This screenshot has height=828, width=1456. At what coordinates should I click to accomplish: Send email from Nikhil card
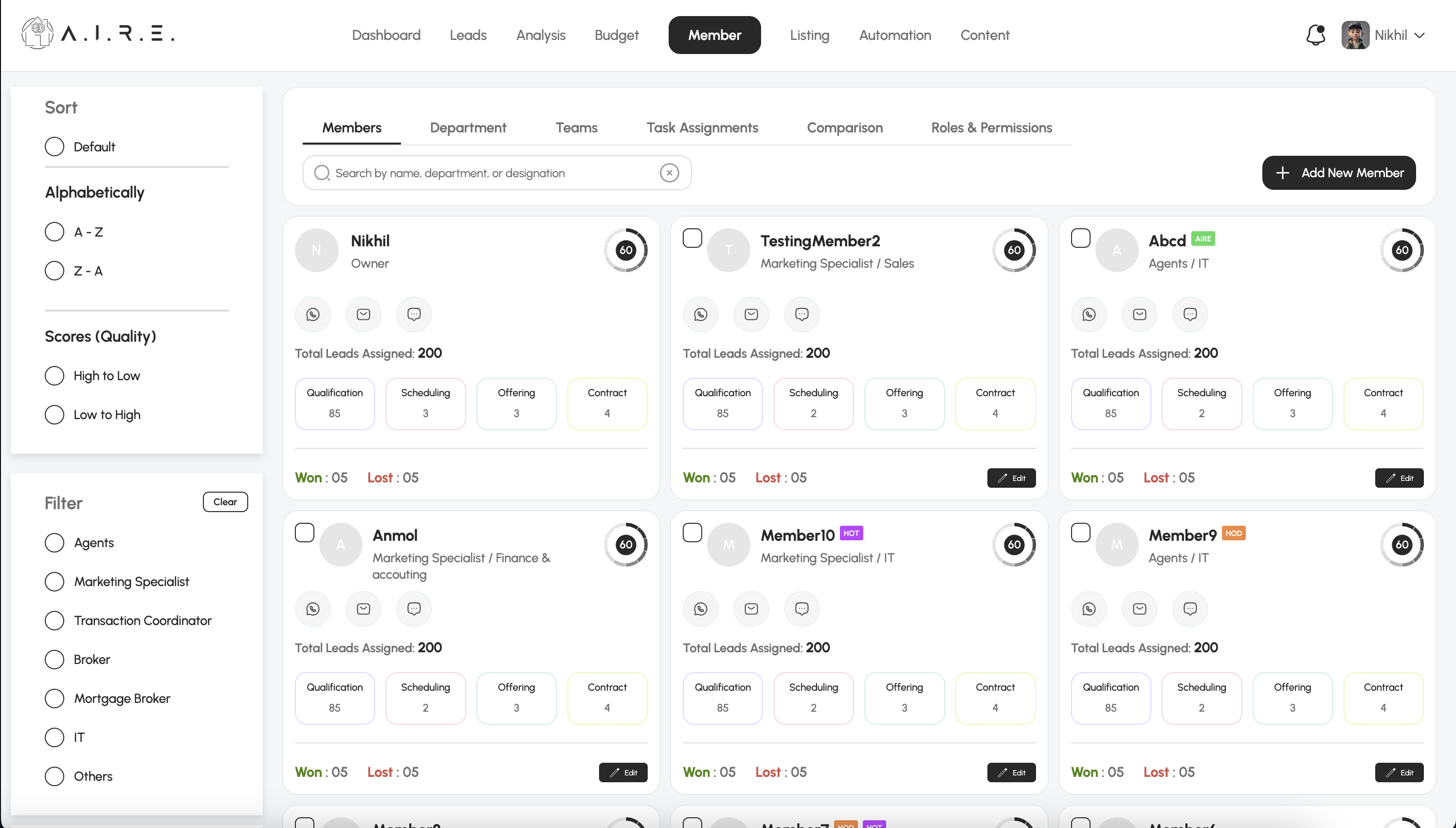364,314
